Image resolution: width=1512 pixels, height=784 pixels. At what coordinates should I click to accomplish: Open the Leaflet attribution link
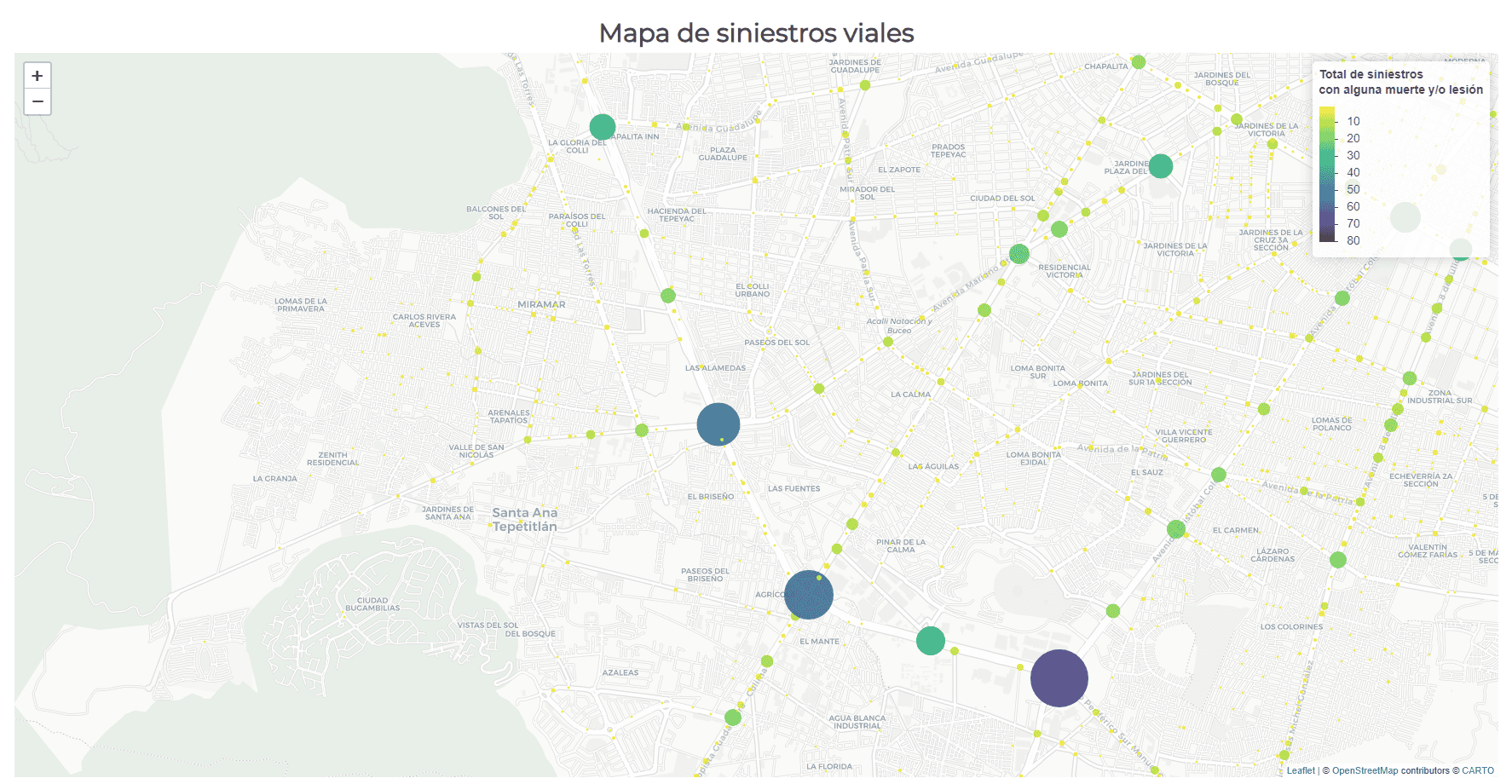click(x=1301, y=770)
